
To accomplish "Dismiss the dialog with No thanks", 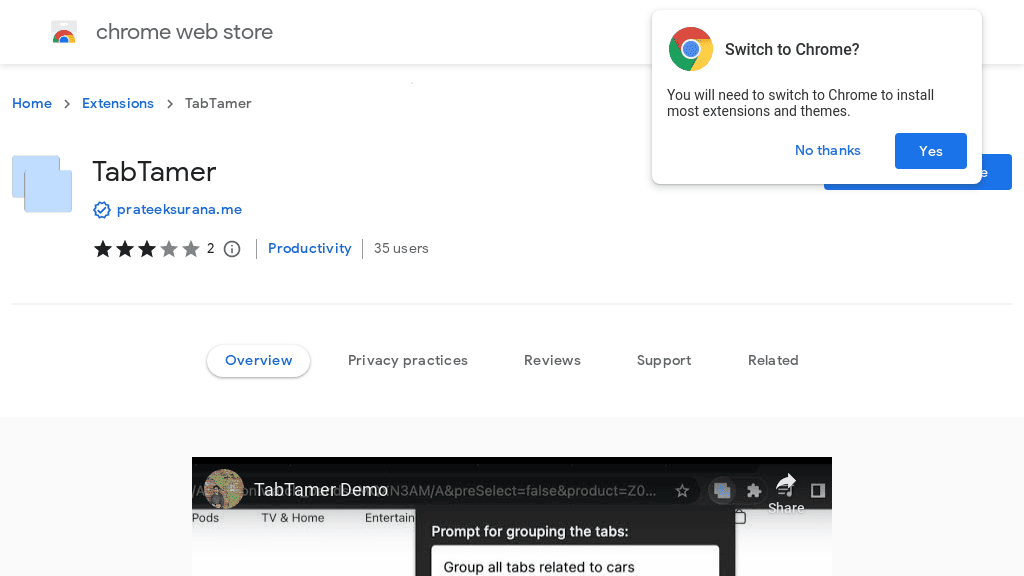I will point(827,150).
